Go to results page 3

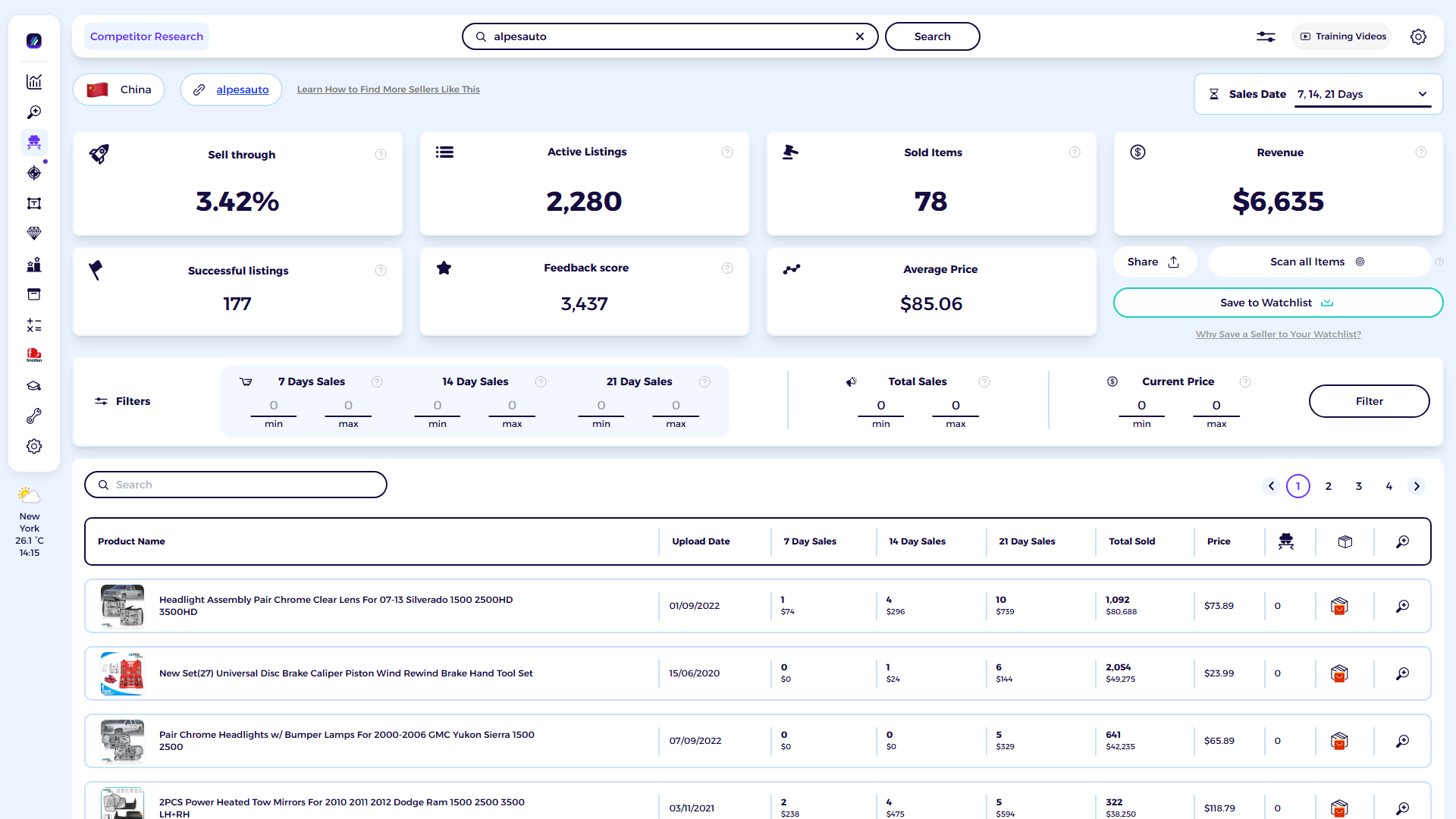pos(1359,486)
